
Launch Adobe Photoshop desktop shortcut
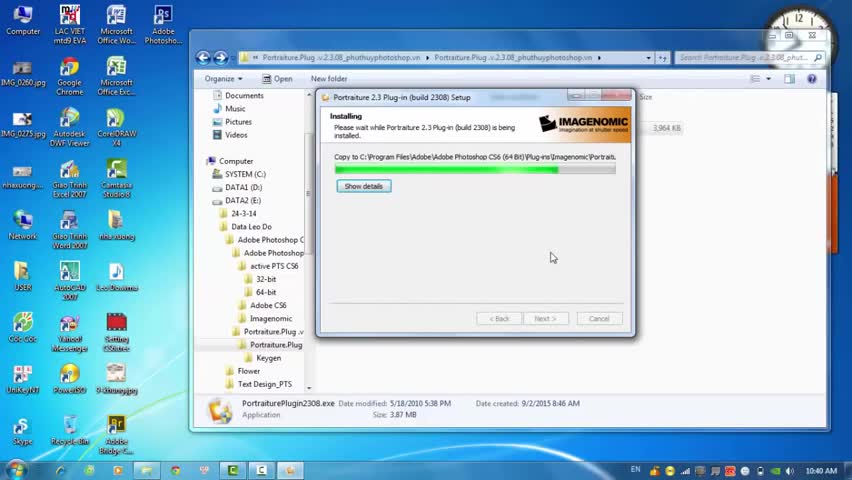click(163, 24)
